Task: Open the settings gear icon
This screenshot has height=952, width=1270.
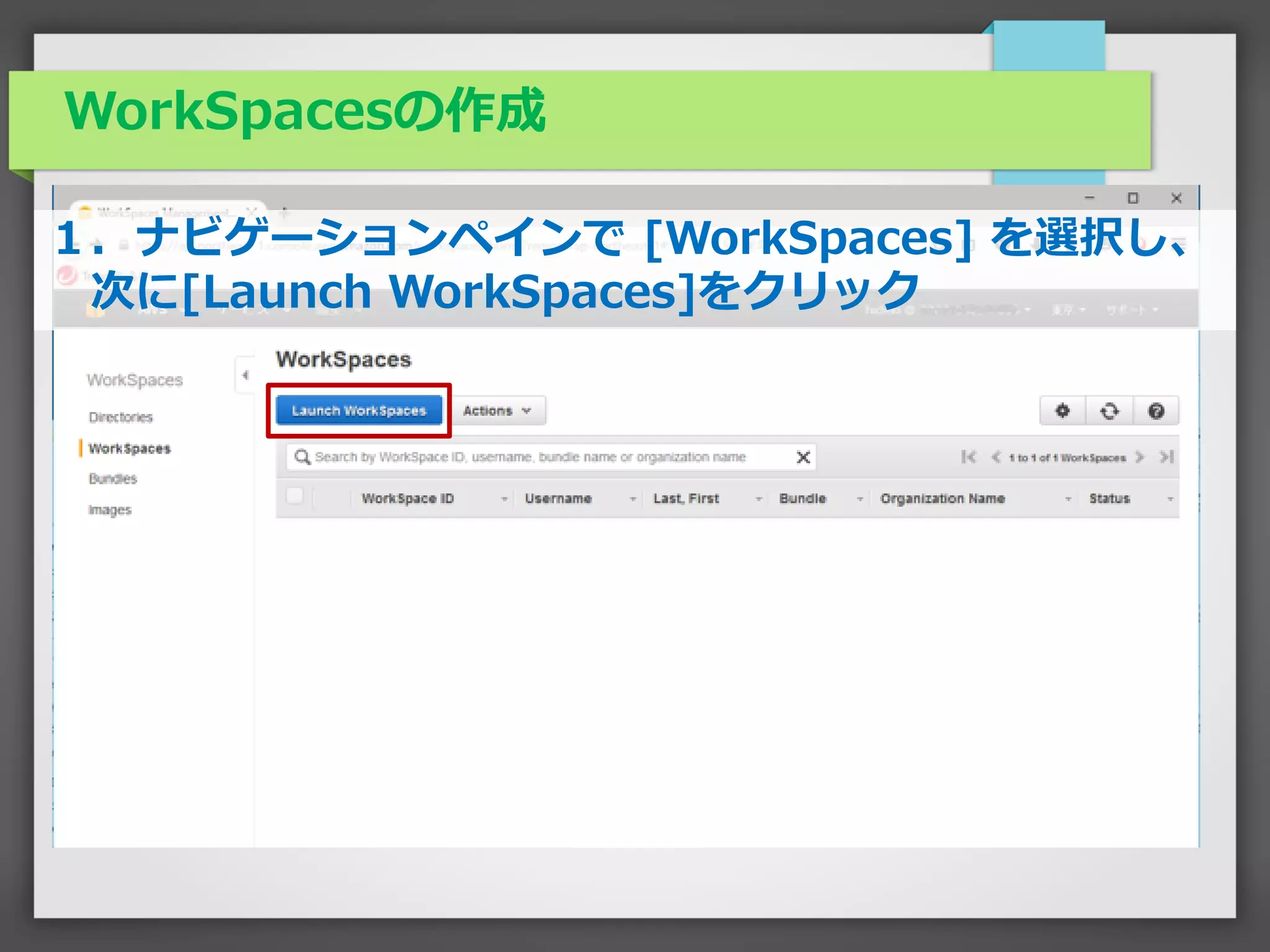Action: (1062, 410)
